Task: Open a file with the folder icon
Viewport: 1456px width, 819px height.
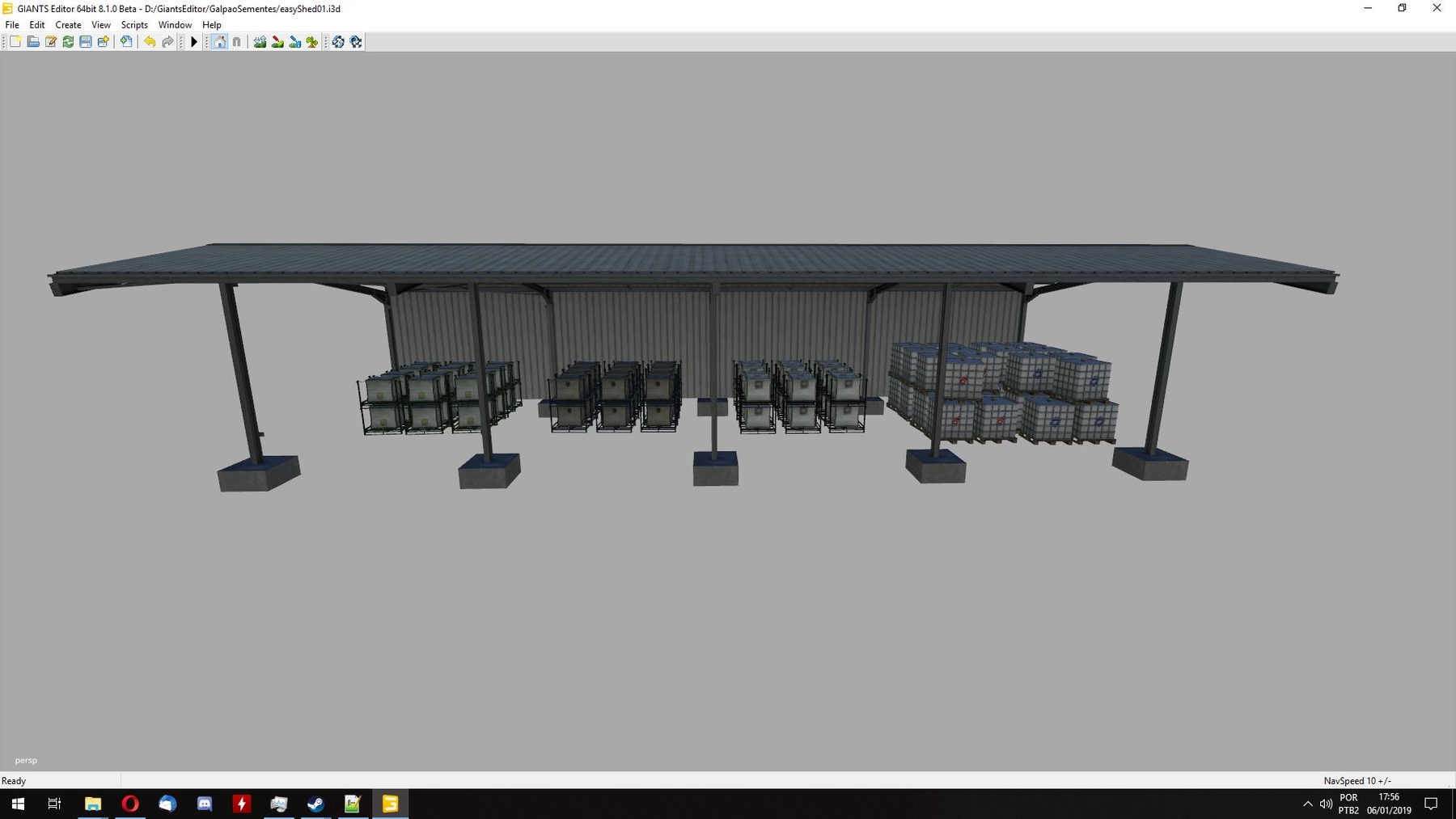Action: [33, 42]
